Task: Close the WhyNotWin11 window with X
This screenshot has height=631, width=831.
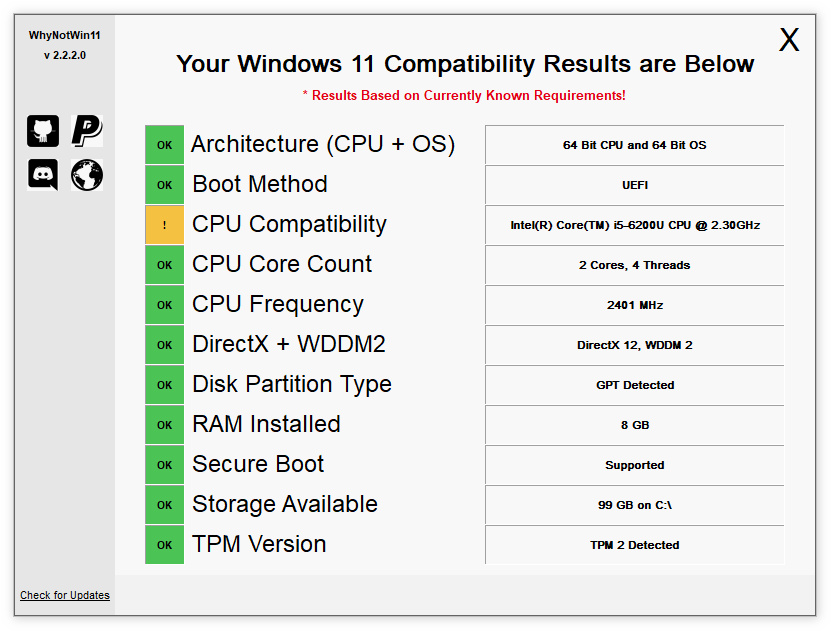Action: point(789,40)
